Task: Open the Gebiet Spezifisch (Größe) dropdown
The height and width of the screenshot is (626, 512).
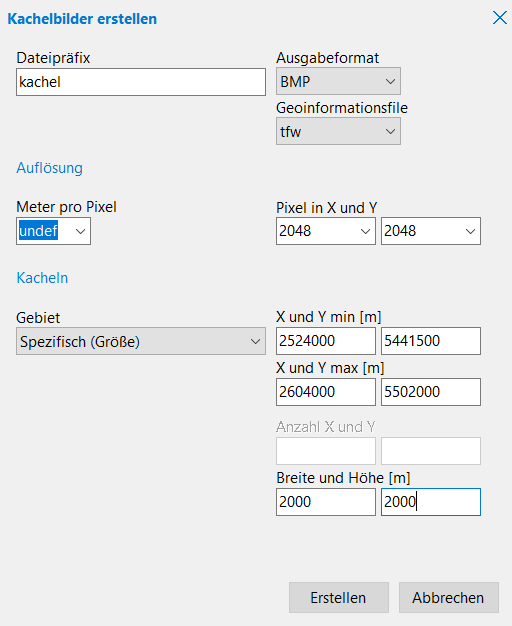Action: 141,341
